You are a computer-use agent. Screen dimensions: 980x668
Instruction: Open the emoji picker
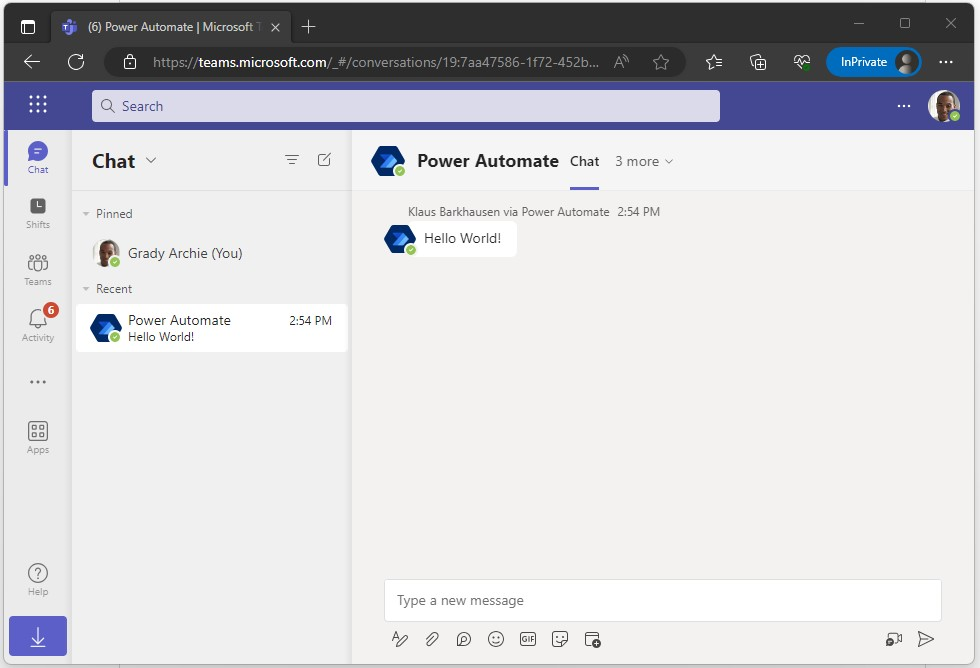(x=496, y=639)
